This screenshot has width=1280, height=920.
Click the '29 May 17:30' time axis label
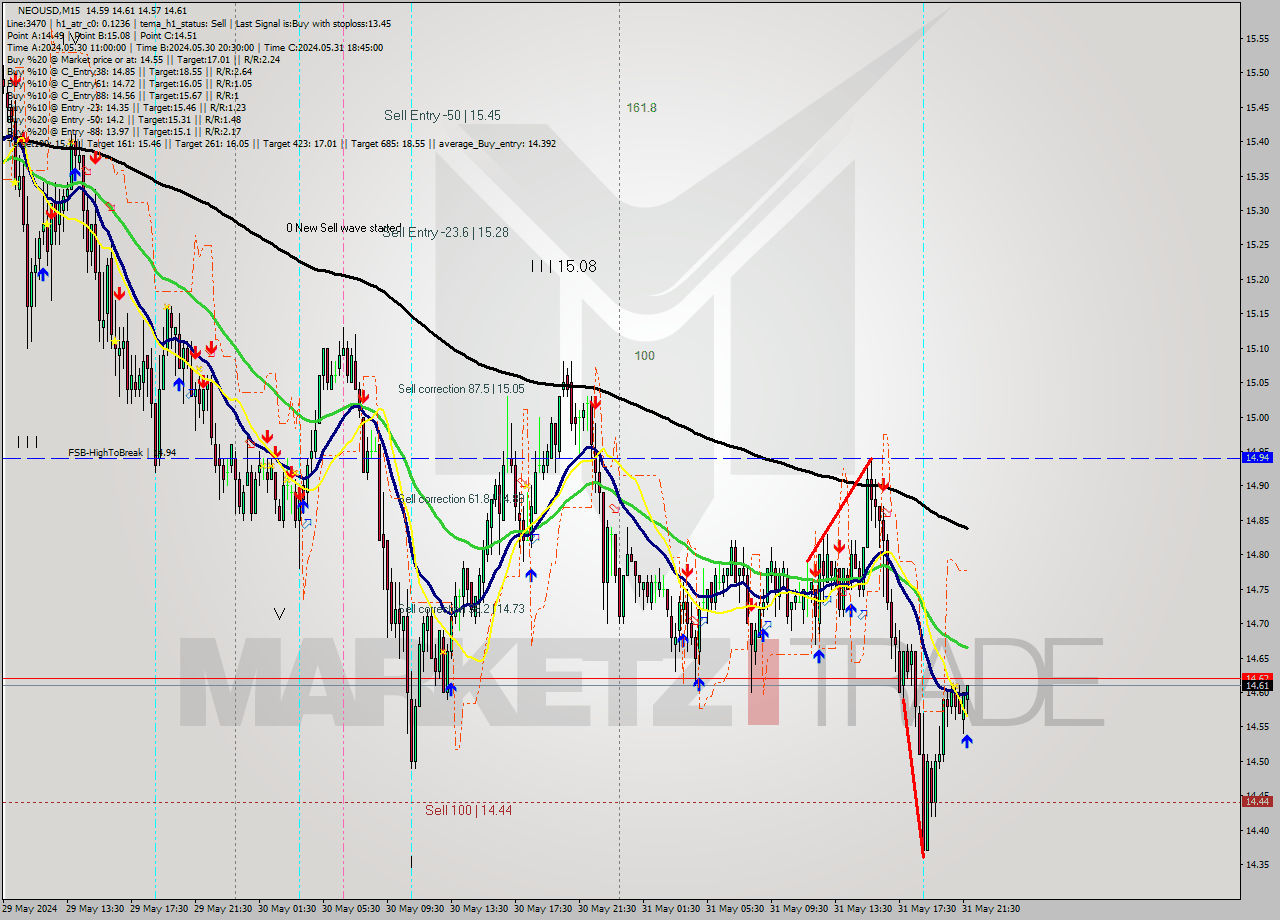(159, 909)
